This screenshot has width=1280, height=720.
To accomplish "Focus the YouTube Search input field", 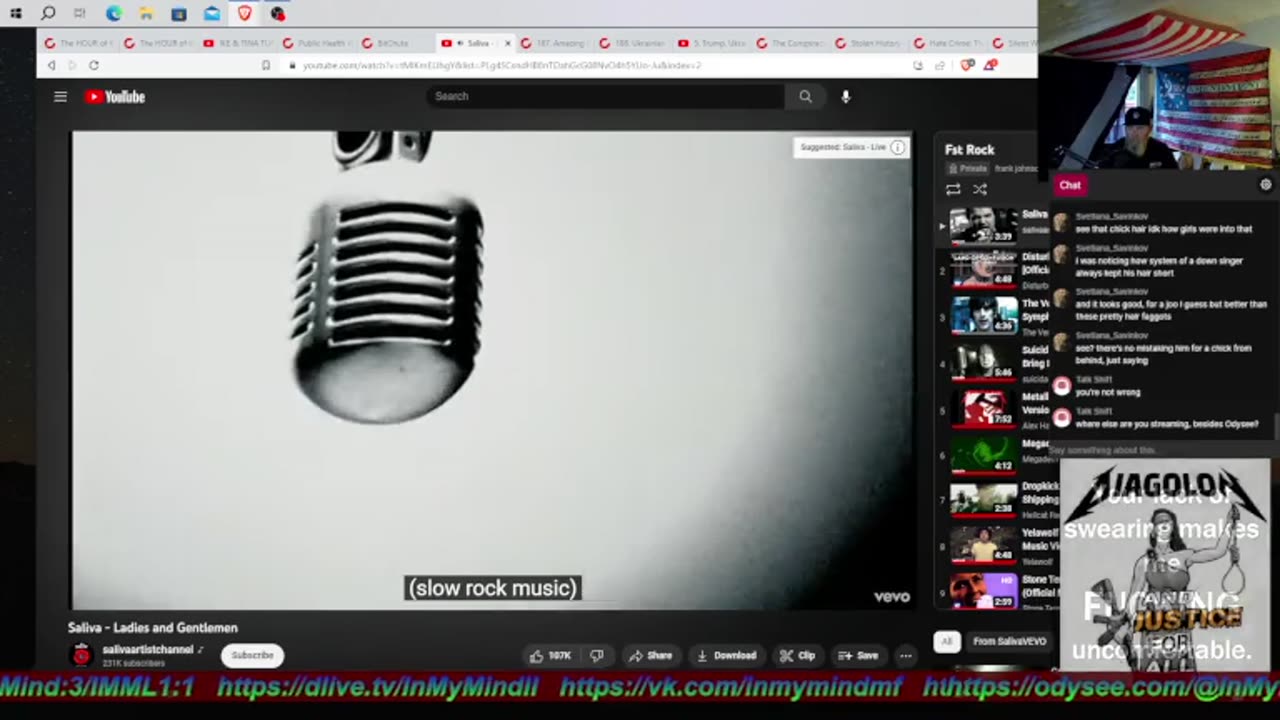I will (x=606, y=96).
